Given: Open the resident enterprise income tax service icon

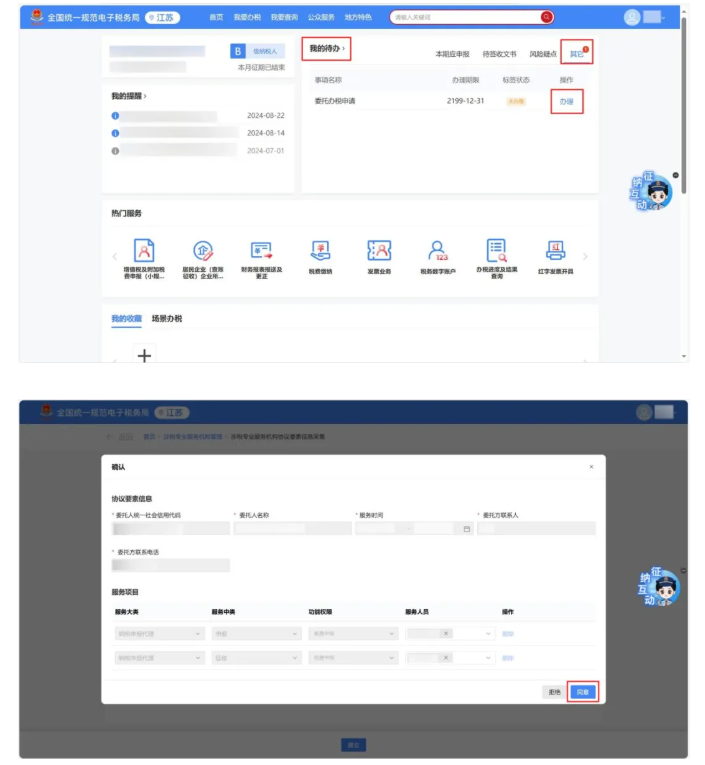Looking at the screenshot, I should pos(203,251).
